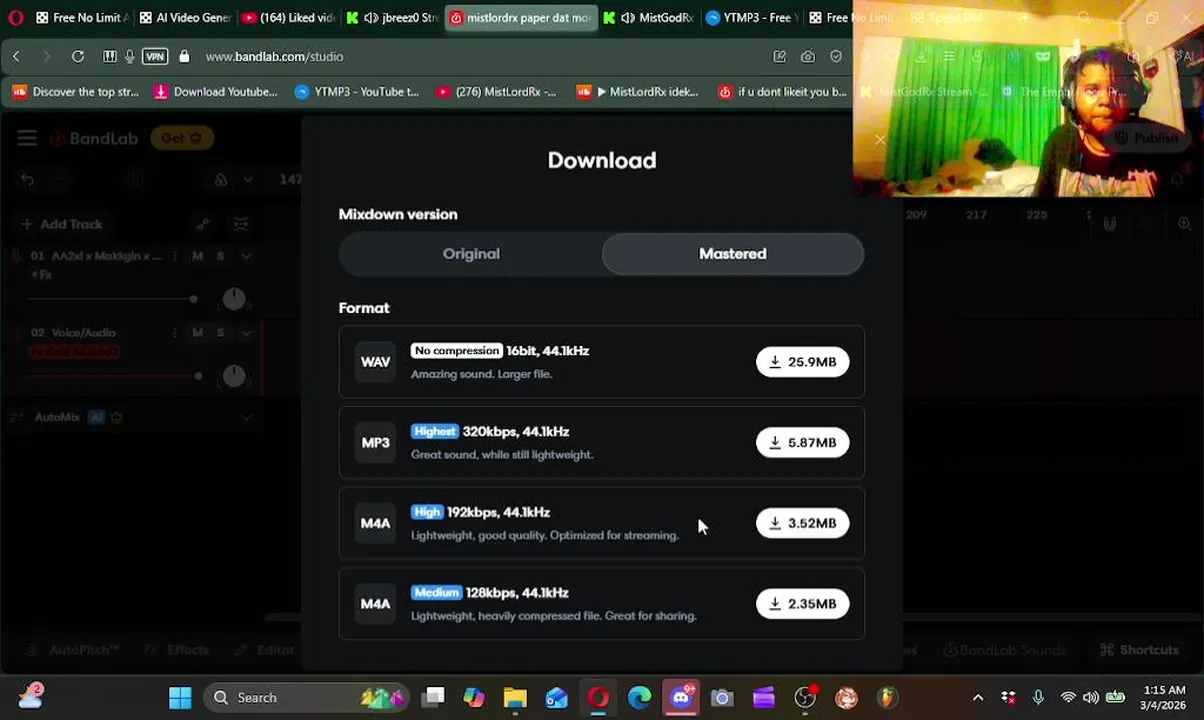
Task: Click the MP3 format label icon
Action: pyautogui.click(x=375, y=443)
